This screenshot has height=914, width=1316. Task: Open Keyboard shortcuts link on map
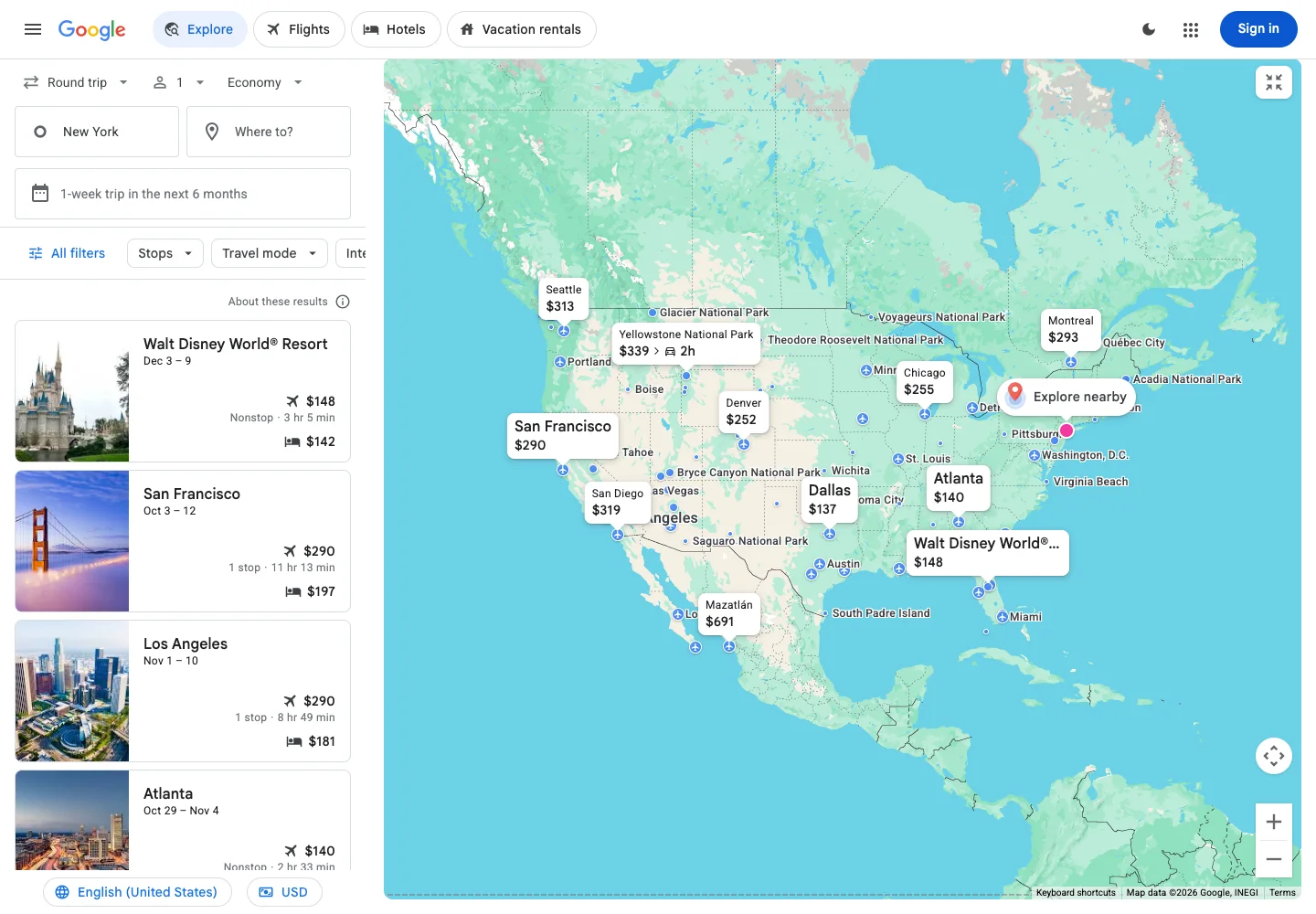1076,893
